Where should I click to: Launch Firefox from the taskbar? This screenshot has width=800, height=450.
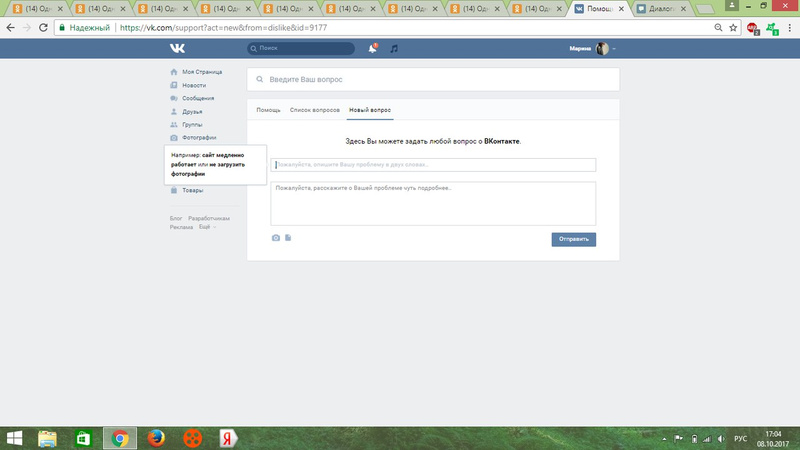pos(155,437)
